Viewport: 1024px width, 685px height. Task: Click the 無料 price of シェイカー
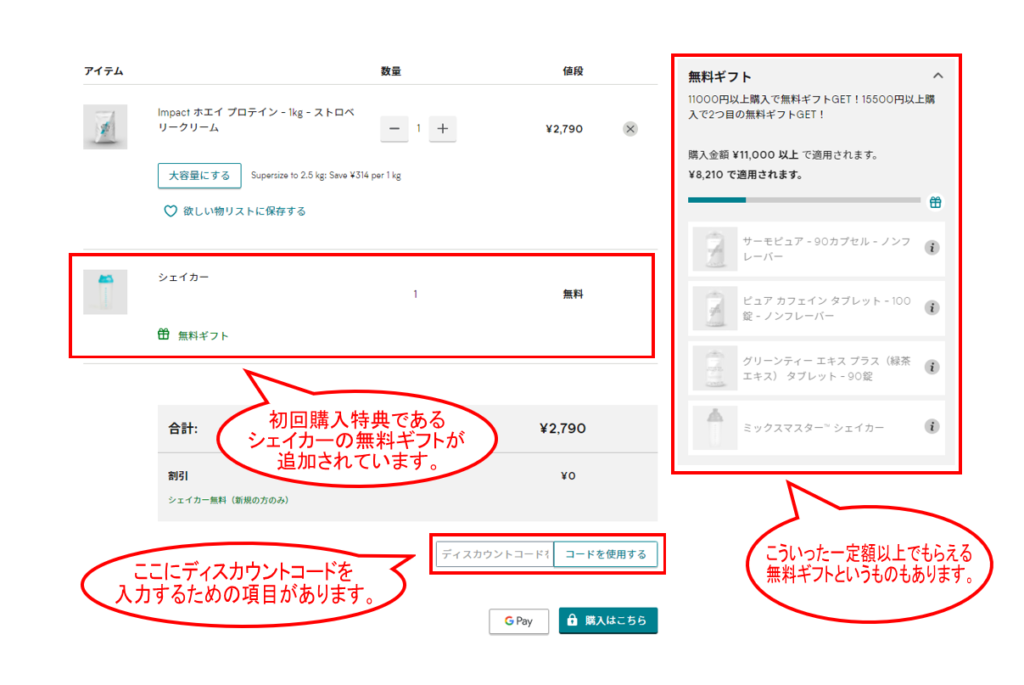[573, 294]
